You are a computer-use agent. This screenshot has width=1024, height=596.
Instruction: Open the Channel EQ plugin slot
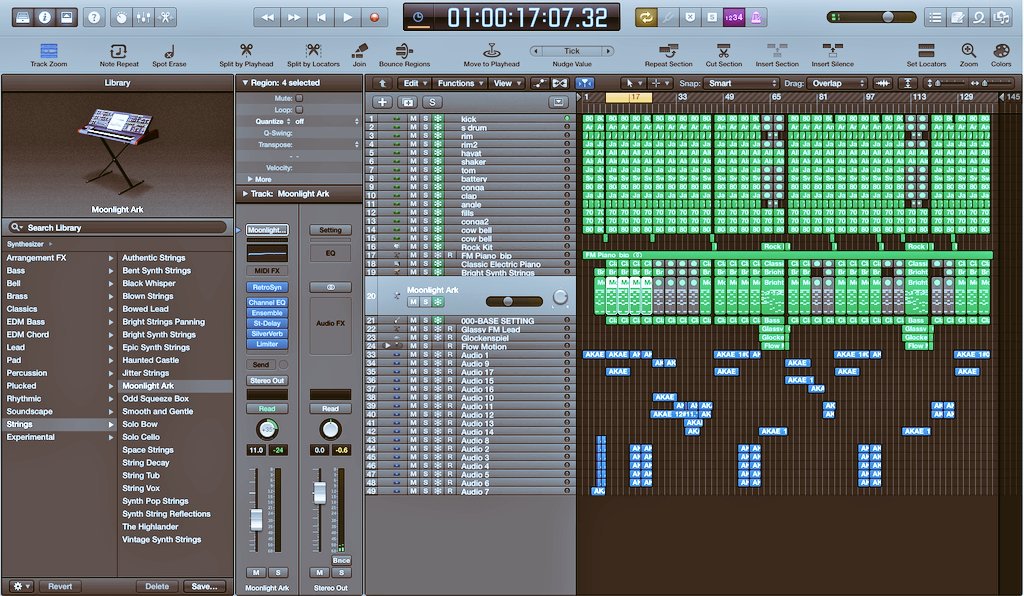click(x=267, y=302)
